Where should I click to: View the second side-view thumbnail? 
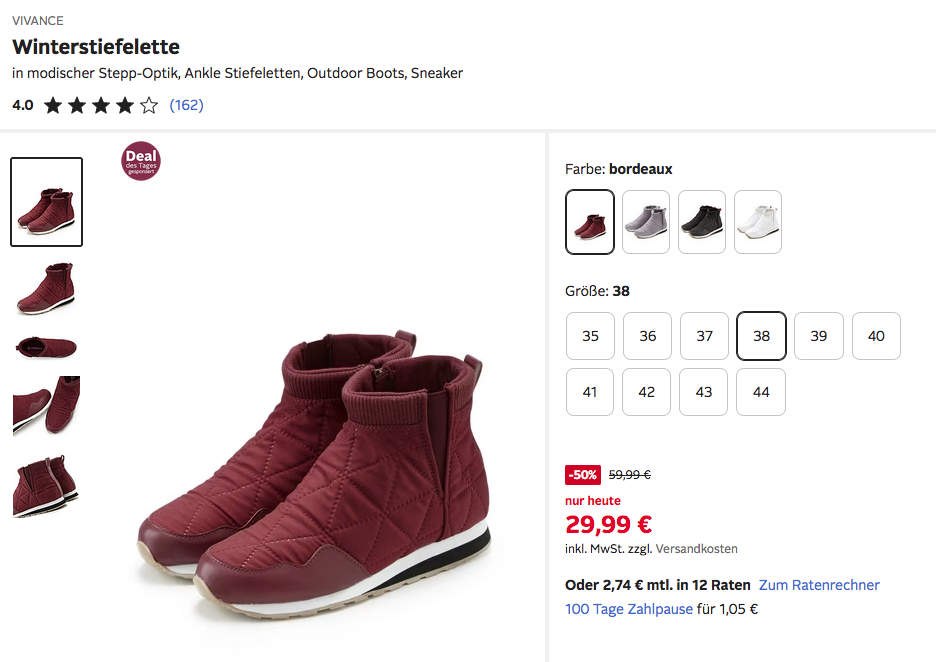click(46, 288)
